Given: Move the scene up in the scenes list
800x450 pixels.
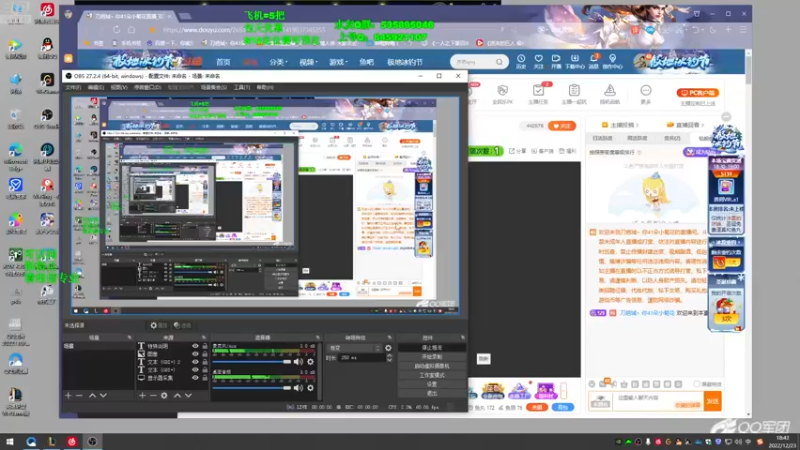Looking at the screenshot, I should click(92, 395).
